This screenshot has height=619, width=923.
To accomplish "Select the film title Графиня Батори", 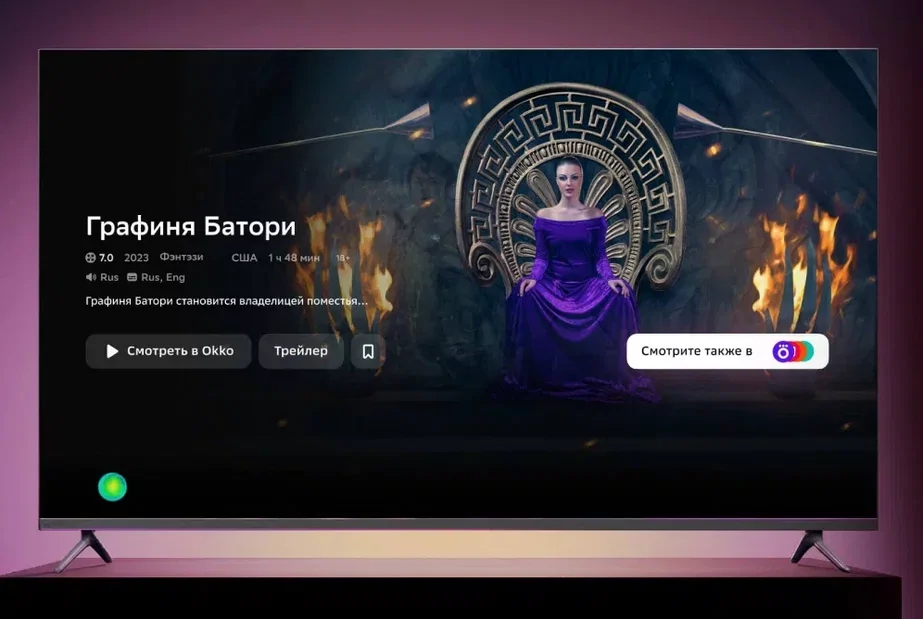I will pyautogui.click(x=191, y=227).
